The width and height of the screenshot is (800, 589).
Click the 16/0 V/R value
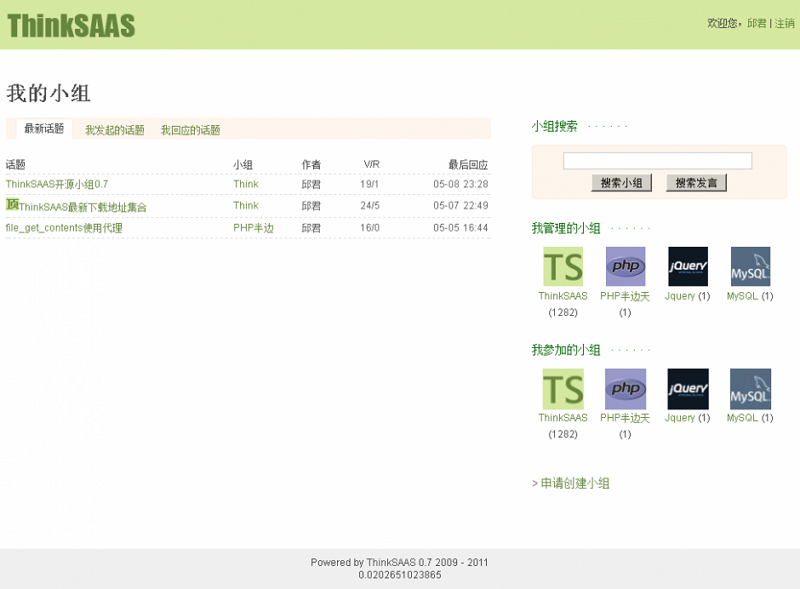(370, 228)
